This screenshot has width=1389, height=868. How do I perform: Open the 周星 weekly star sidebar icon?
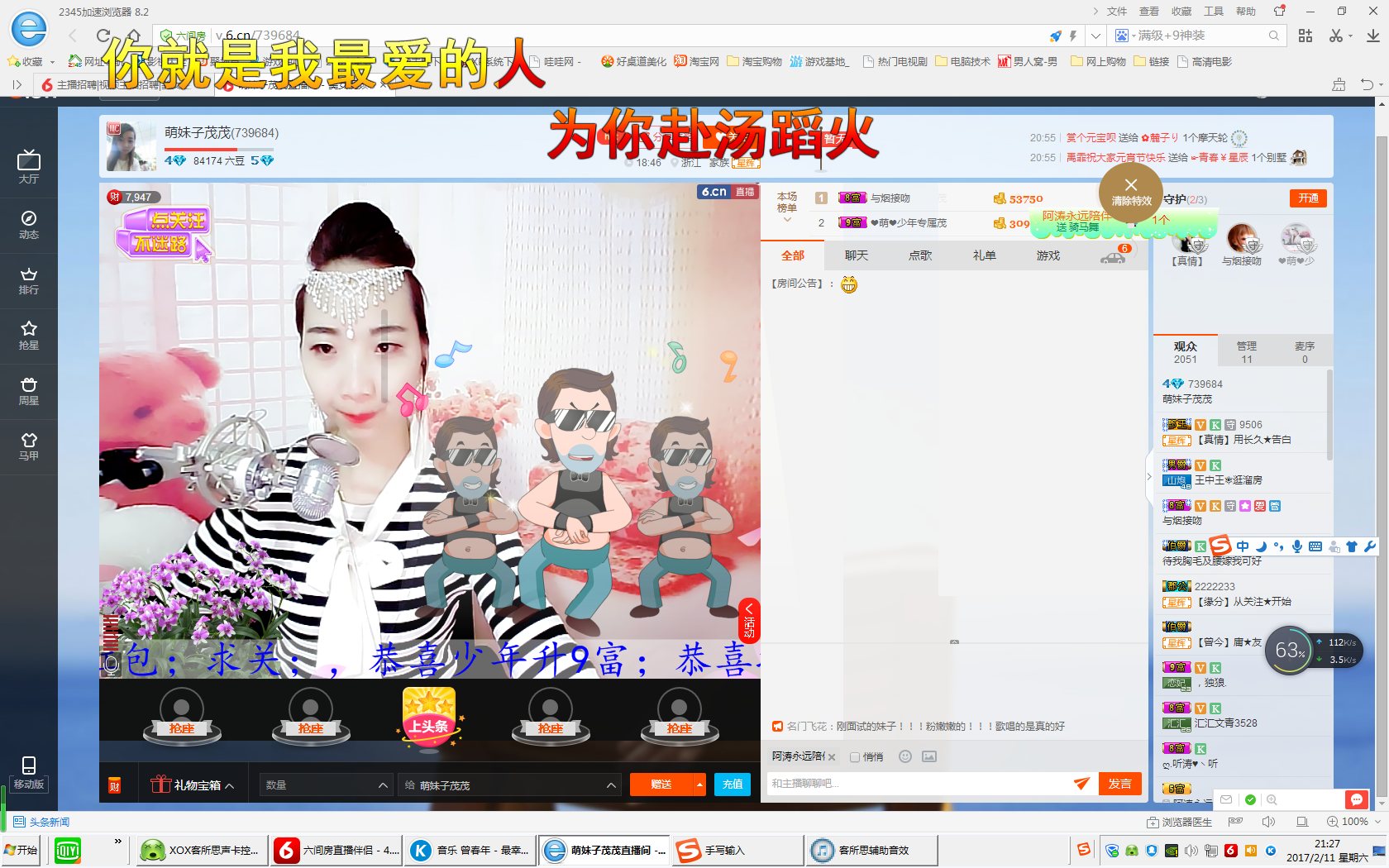29,391
